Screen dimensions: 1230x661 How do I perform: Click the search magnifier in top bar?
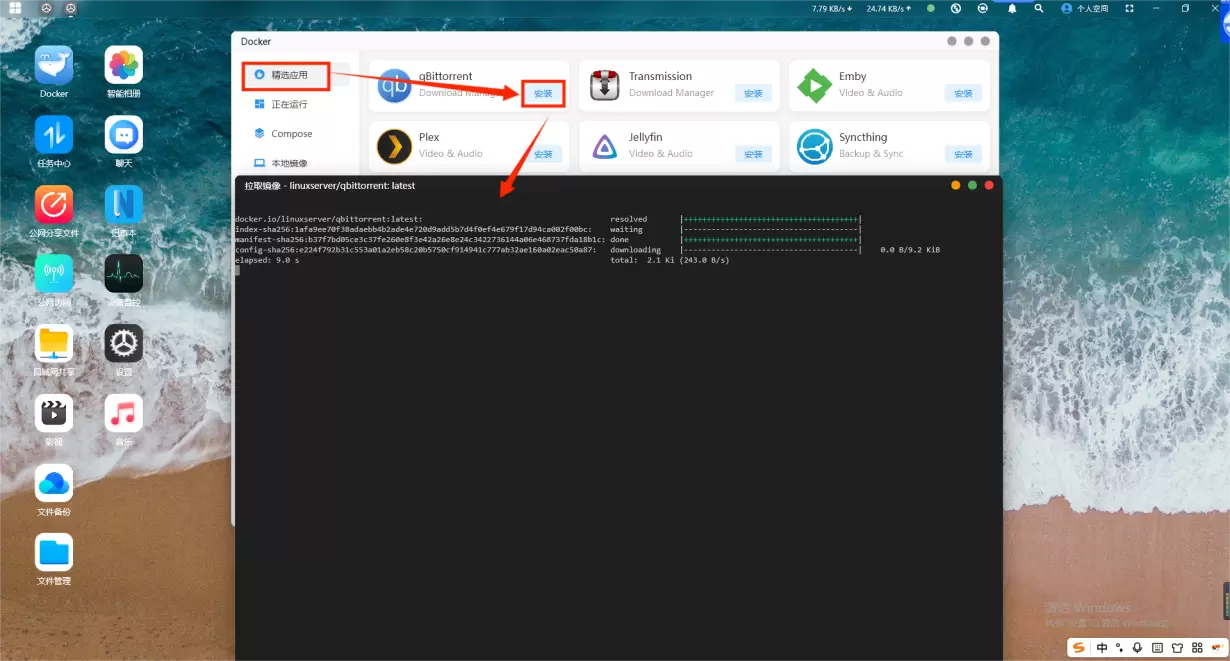[1039, 8]
